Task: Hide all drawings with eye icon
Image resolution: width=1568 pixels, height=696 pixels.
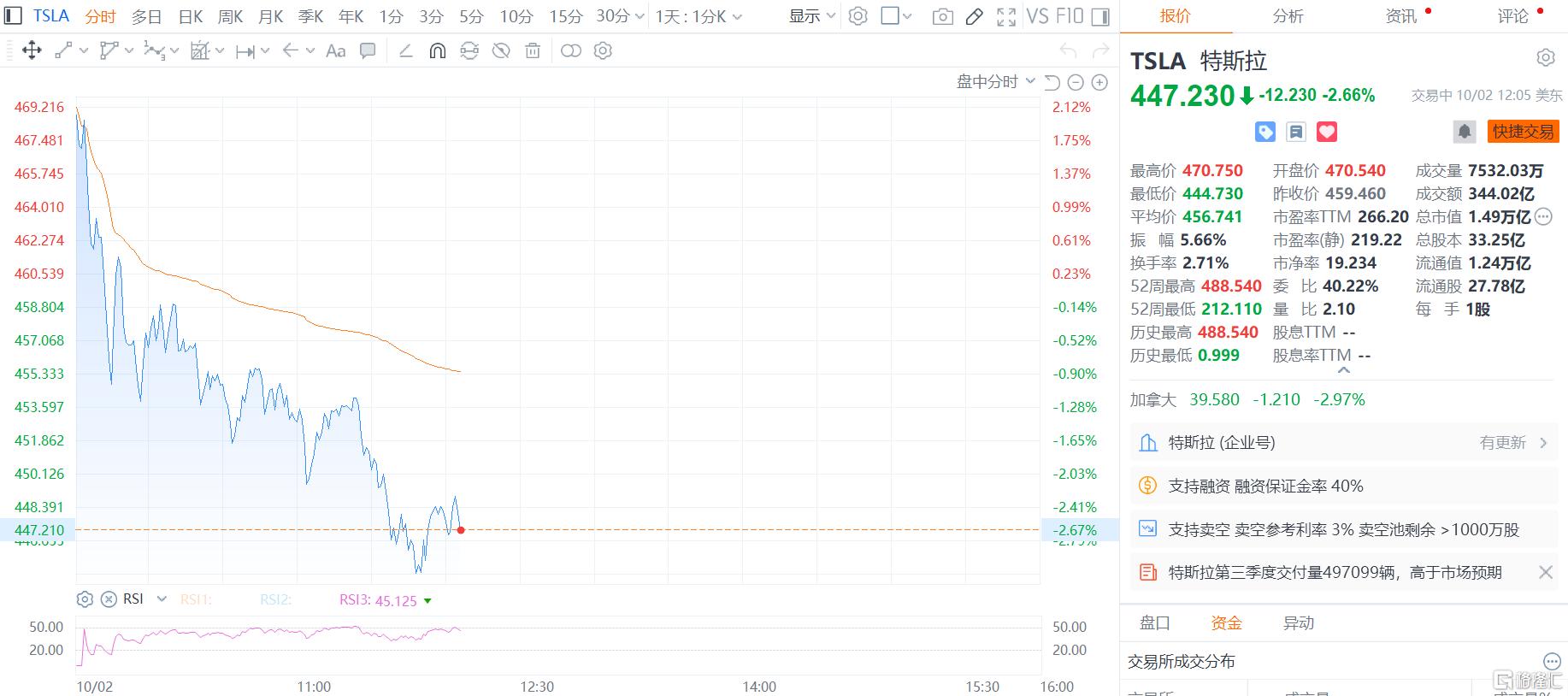Action: [501, 51]
